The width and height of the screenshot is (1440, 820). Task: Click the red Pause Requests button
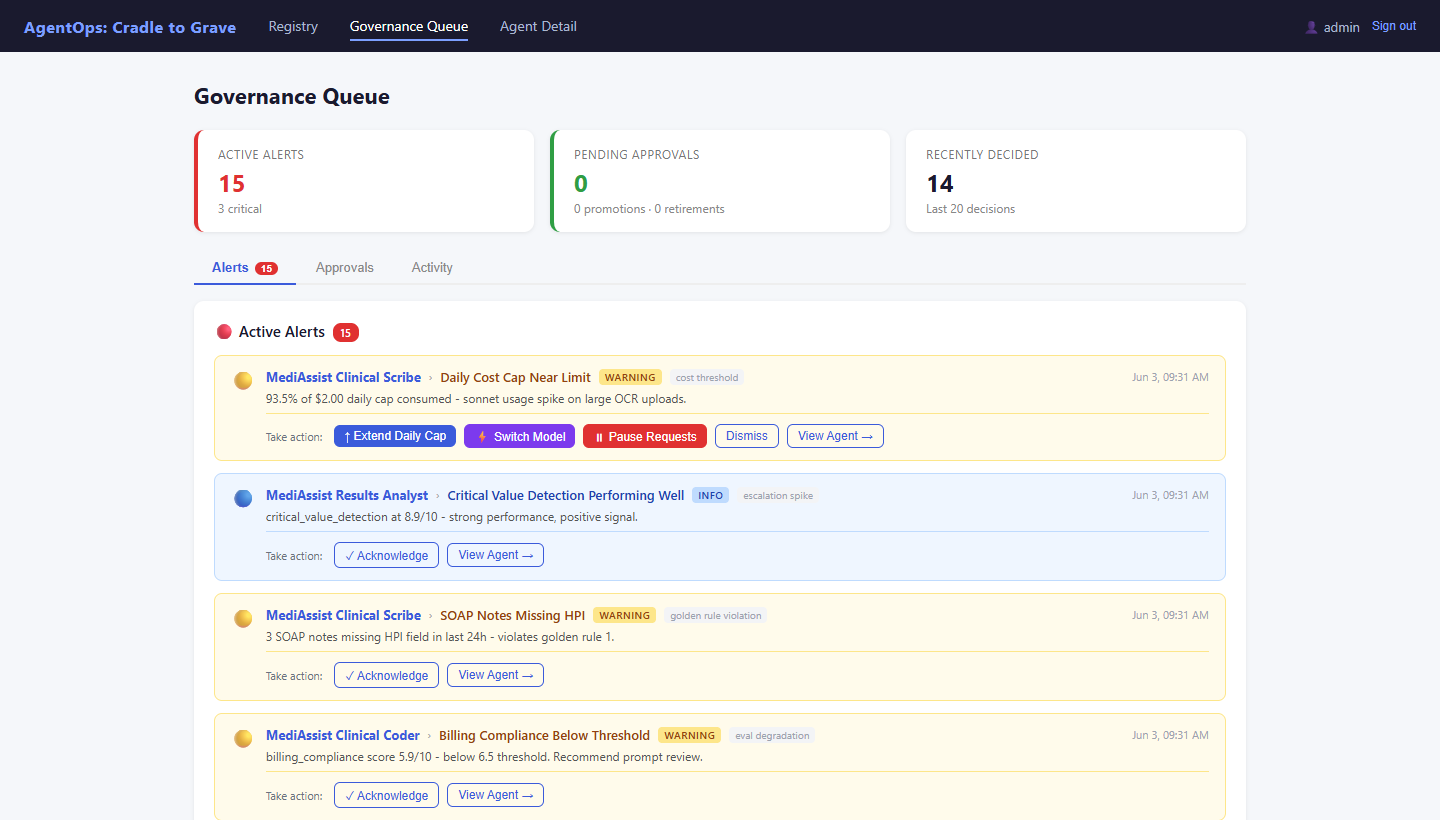pos(645,436)
